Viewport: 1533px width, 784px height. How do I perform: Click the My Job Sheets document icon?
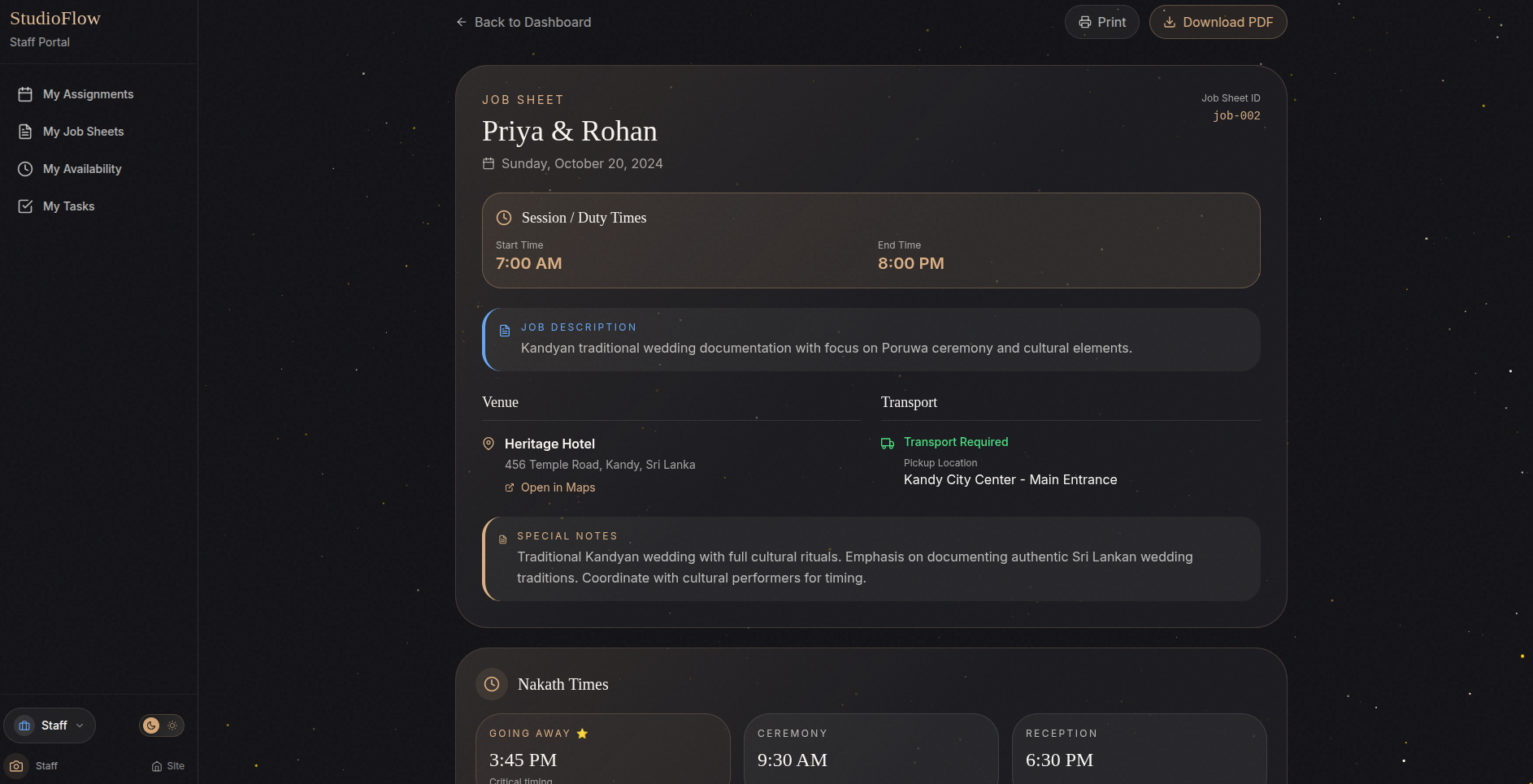tap(26, 131)
